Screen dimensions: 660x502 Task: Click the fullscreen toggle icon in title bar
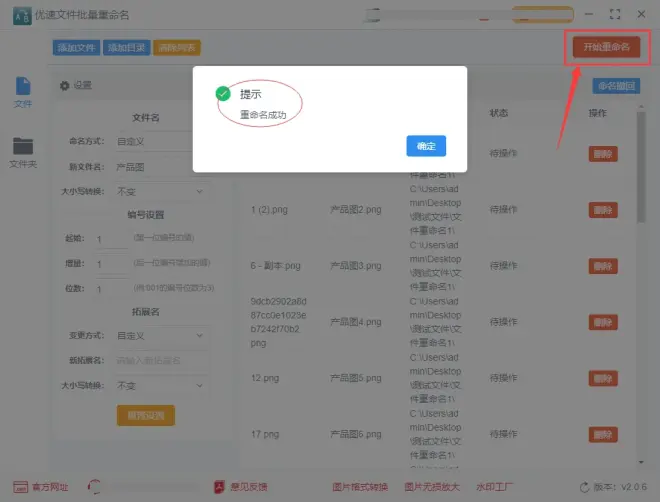[615, 14]
